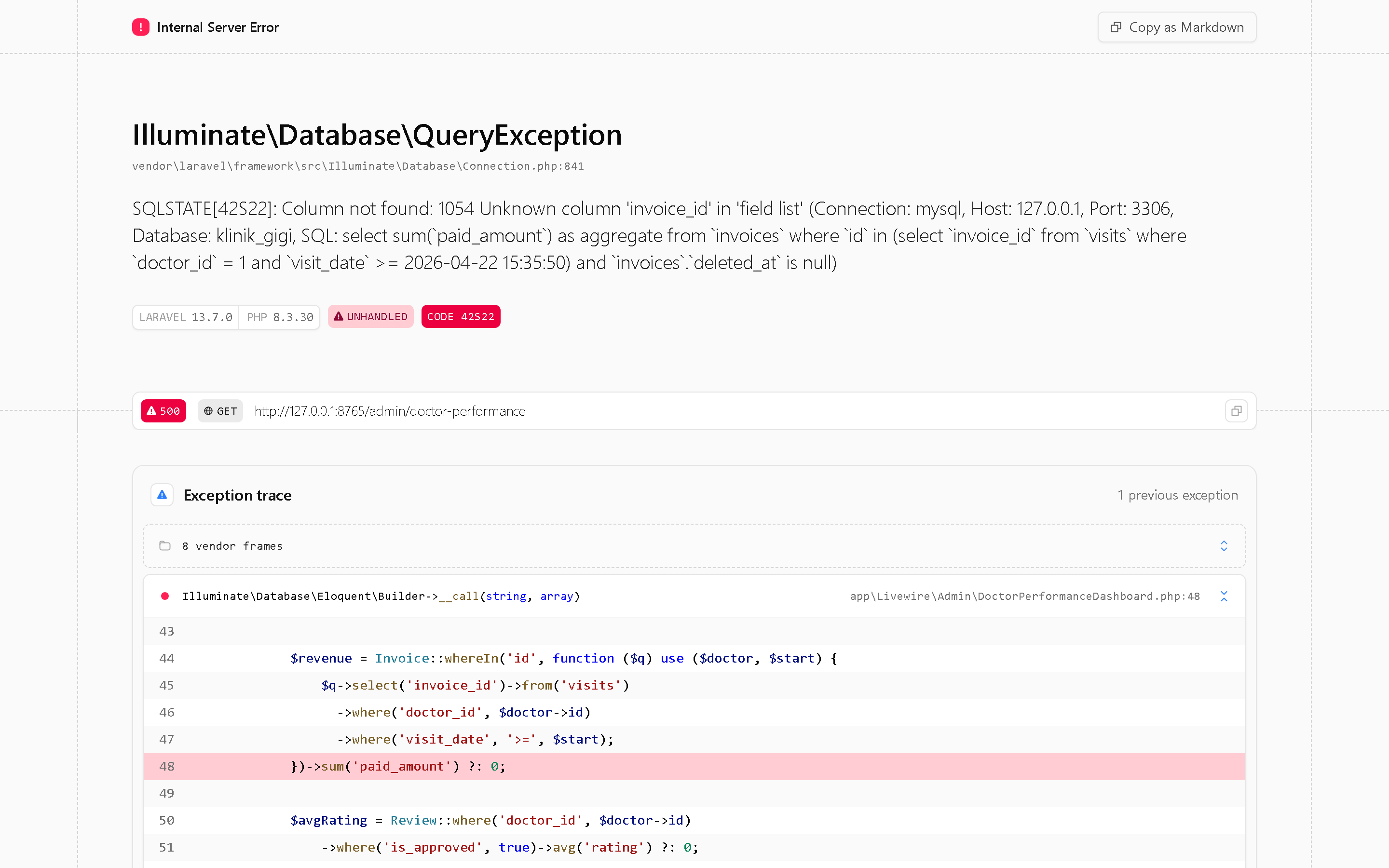Collapse the DoctorPerformanceDashboard.php:48 frame

pyautogui.click(x=1224, y=596)
